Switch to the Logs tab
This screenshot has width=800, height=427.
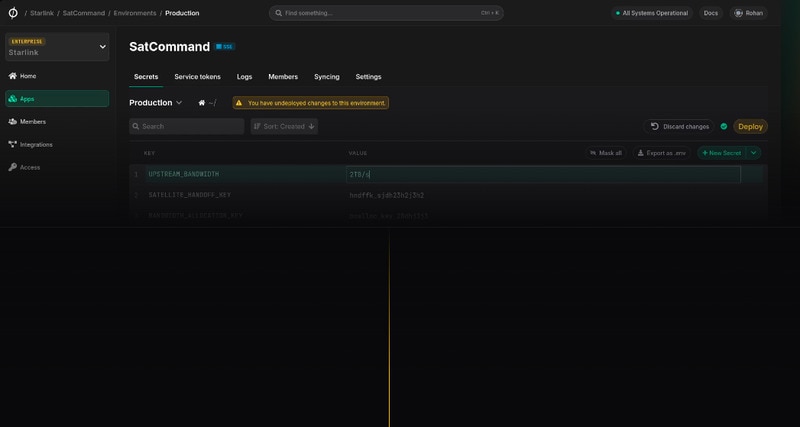[244, 77]
